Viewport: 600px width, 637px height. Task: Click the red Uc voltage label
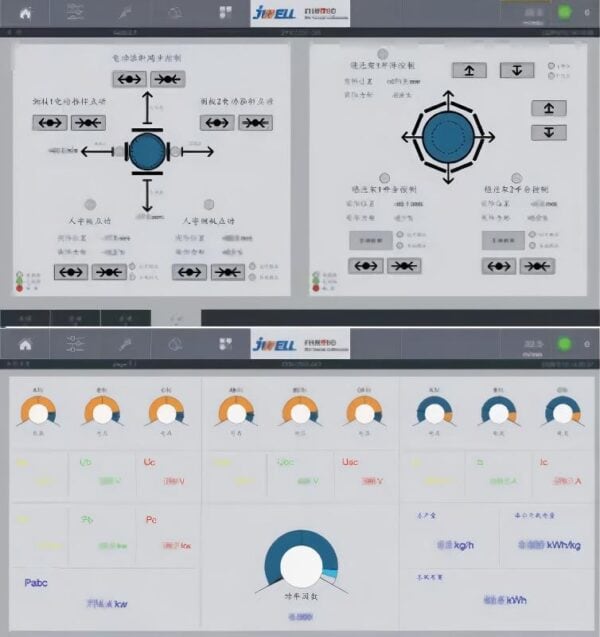(x=149, y=462)
